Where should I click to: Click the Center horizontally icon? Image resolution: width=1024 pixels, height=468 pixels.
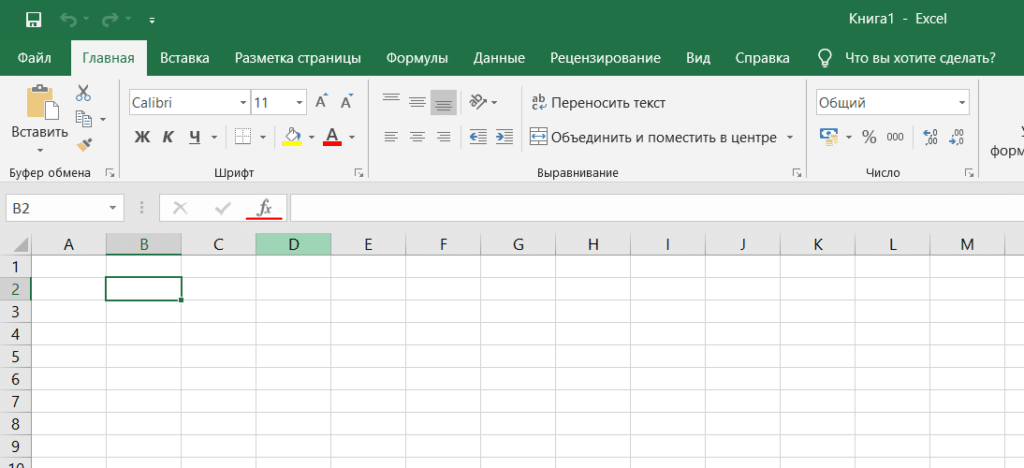(417, 137)
